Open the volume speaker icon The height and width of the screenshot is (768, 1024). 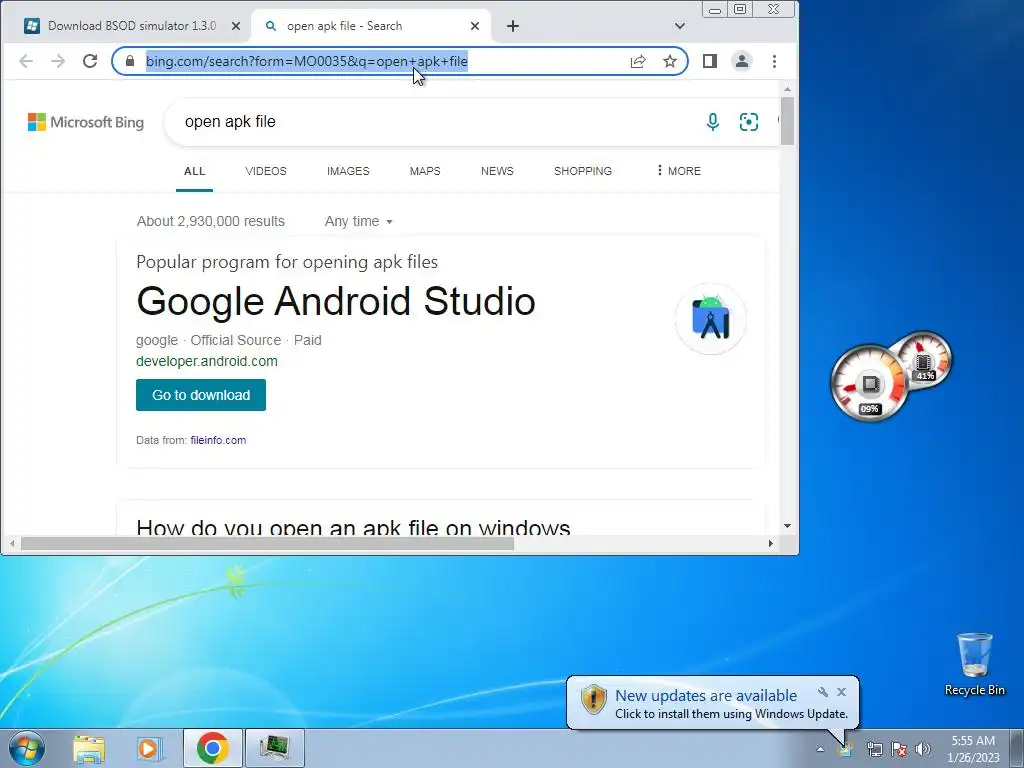[923, 749]
